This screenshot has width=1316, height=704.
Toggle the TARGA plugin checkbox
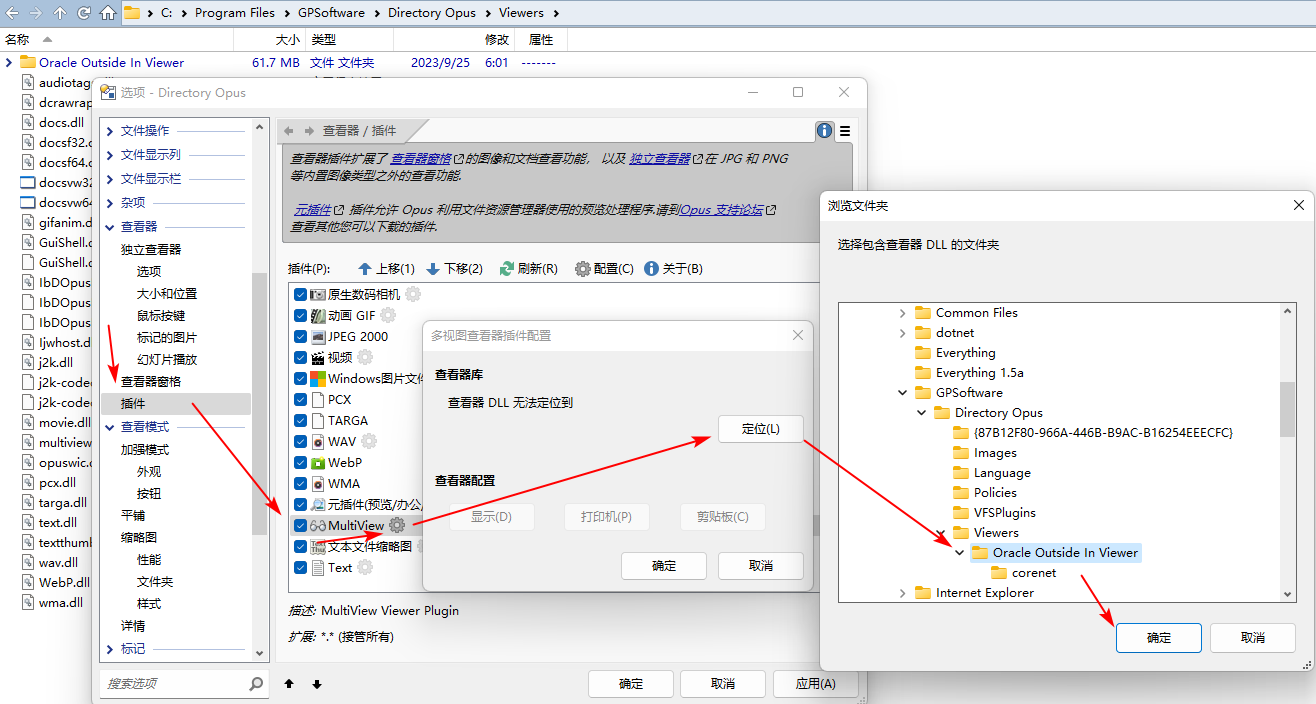(300, 421)
